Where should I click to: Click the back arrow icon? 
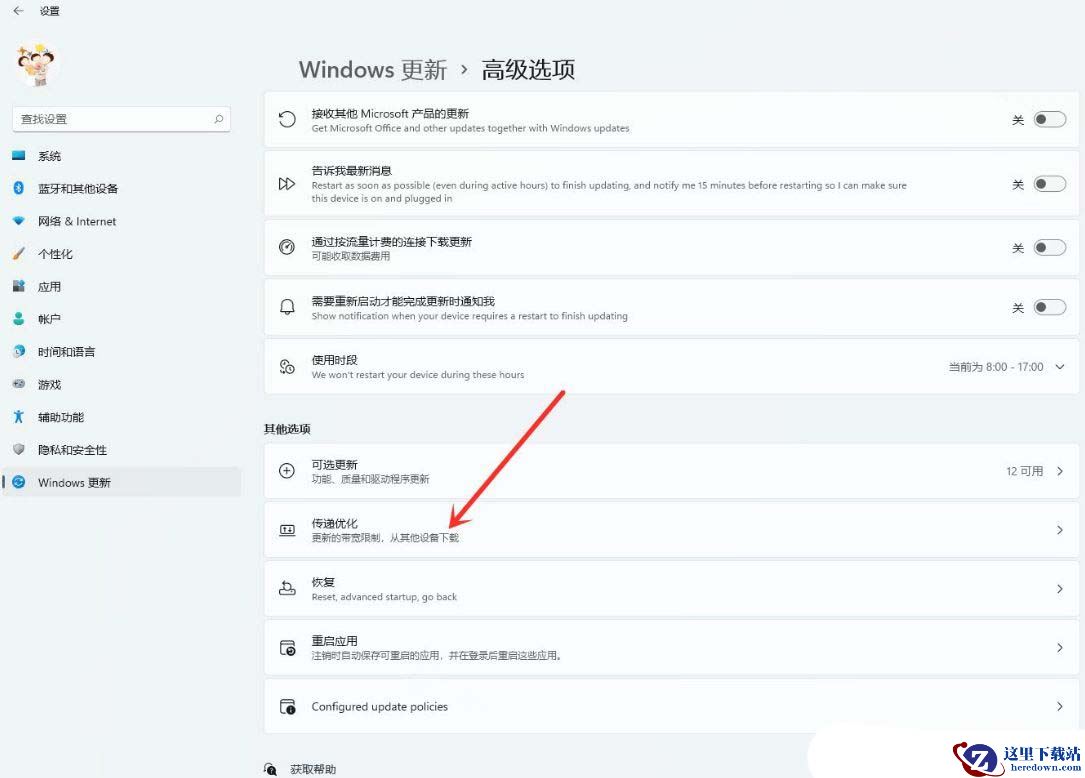[19, 10]
